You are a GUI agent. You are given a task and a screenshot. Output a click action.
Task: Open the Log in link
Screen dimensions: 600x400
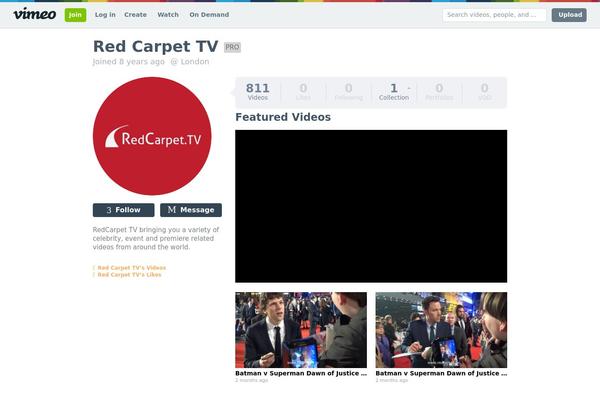pyautogui.click(x=105, y=15)
